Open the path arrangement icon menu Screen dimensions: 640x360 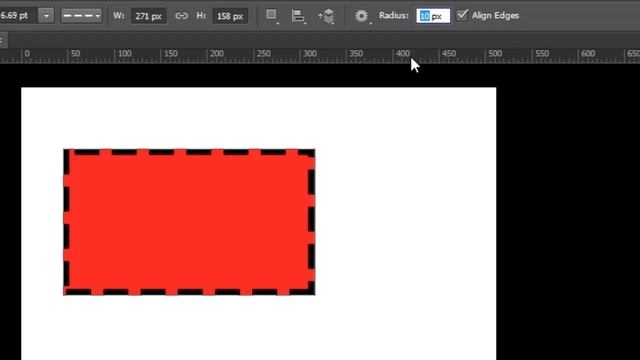(x=327, y=16)
